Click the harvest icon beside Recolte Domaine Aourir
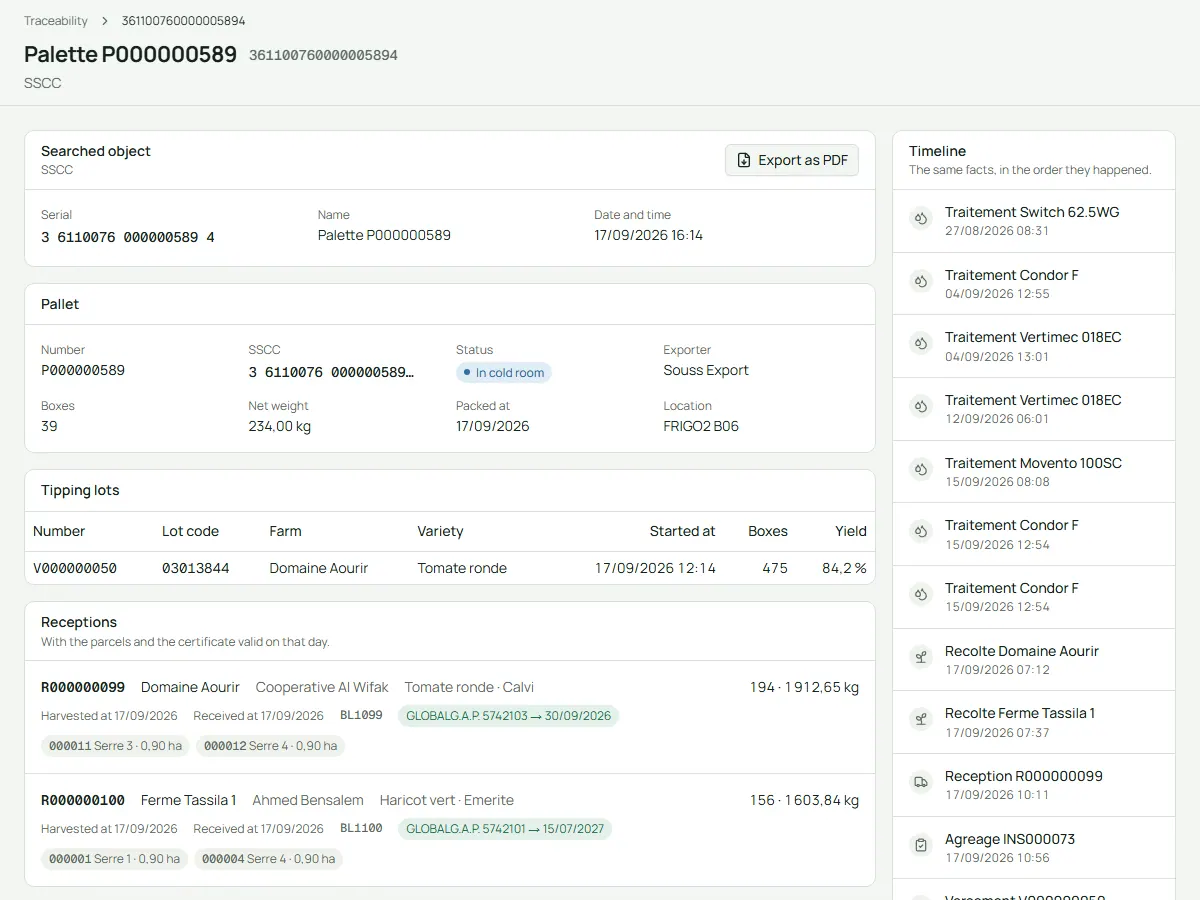Screen dimensions: 1200x900 pos(921,658)
